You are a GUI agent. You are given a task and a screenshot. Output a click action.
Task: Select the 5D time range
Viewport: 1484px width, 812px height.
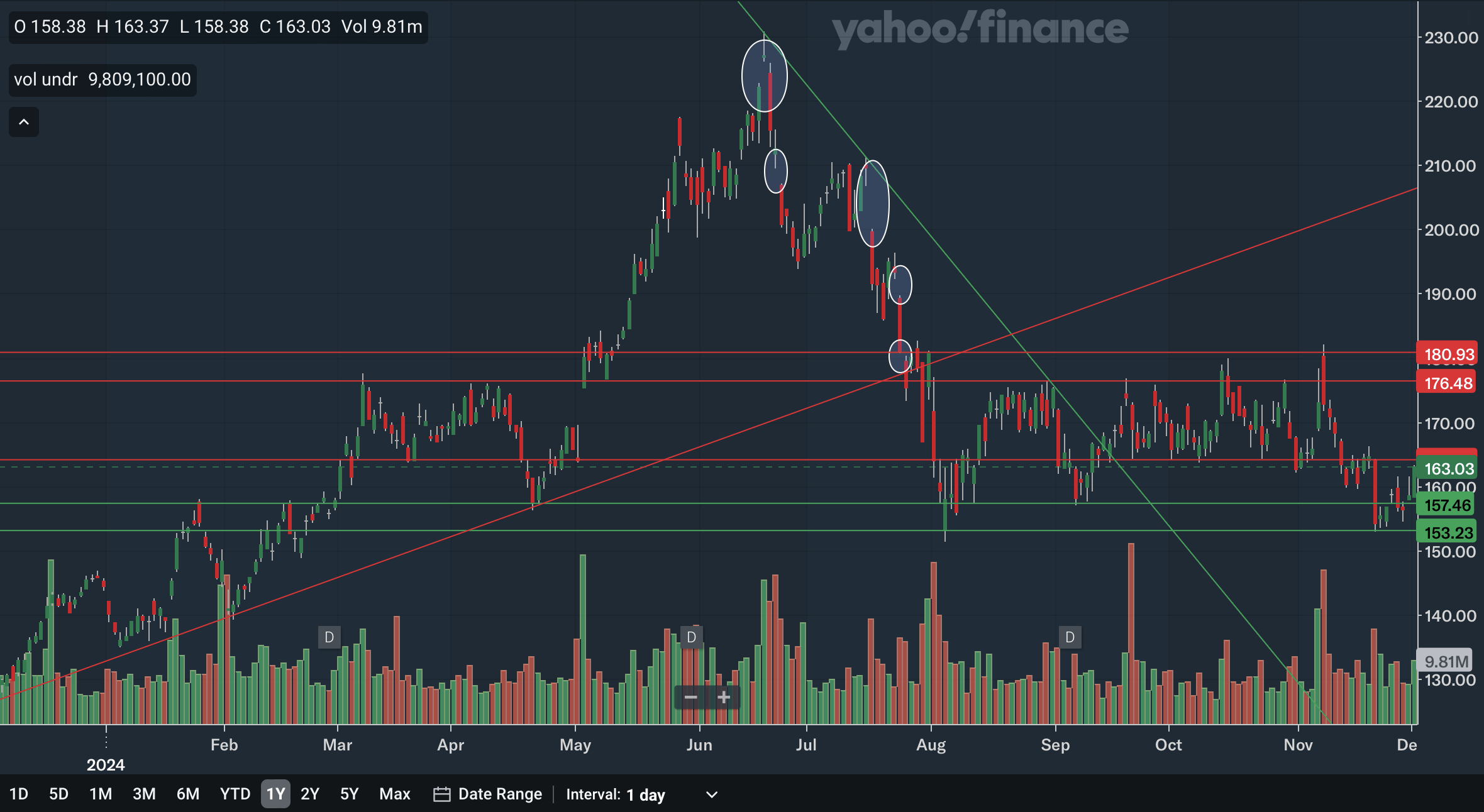pyautogui.click(x=58, y=794)
